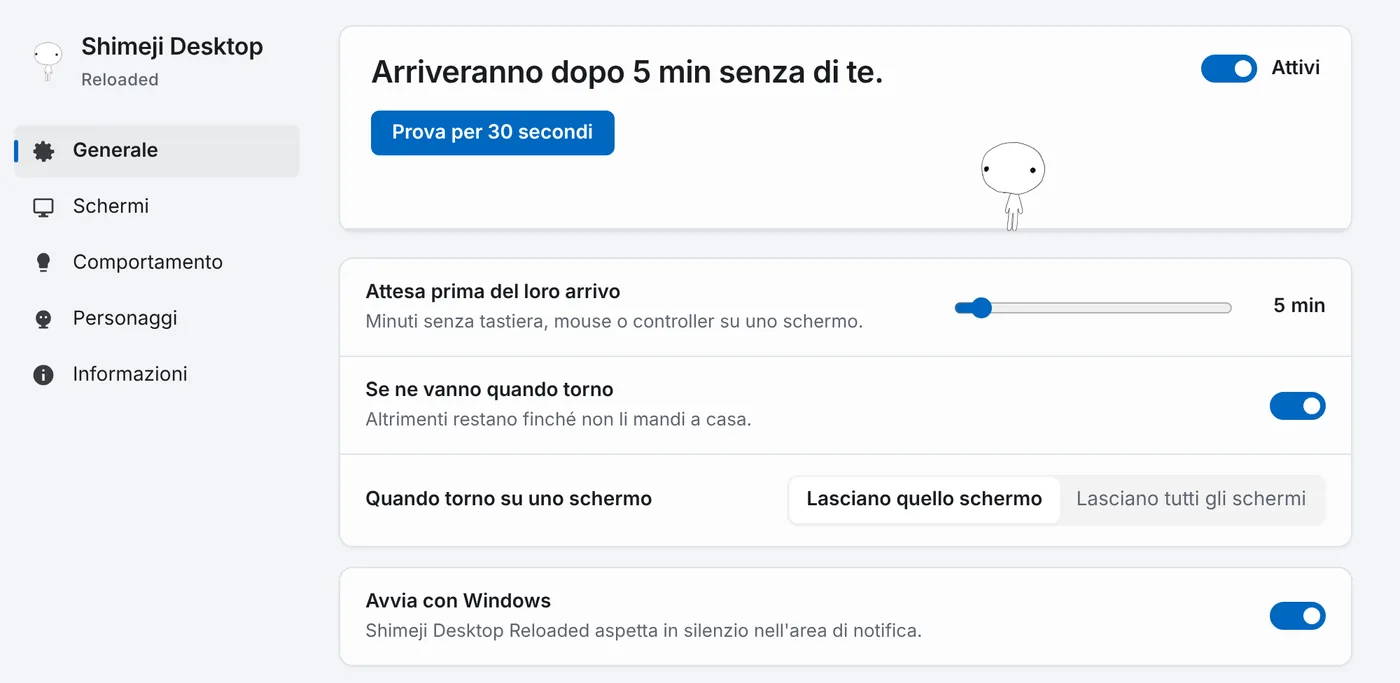Click the "Altrimenti restano finché non li mandi a casa" text
Image resolution: width=1400 pixels, height=683 pixels.
tap(558, 419)
